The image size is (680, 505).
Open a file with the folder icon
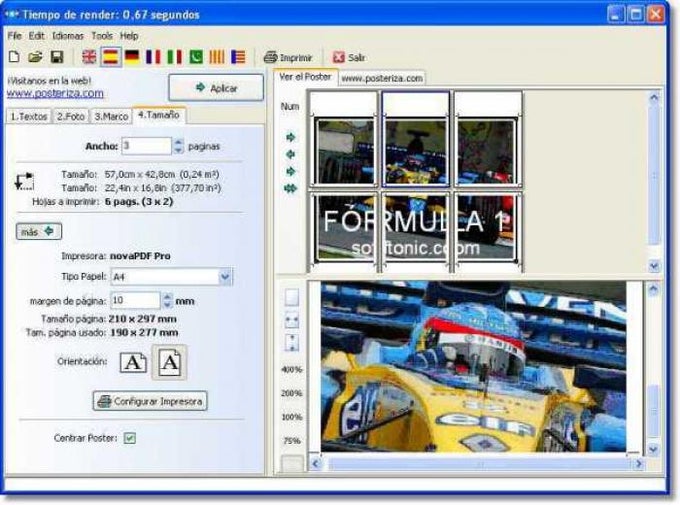pos(35,57)
